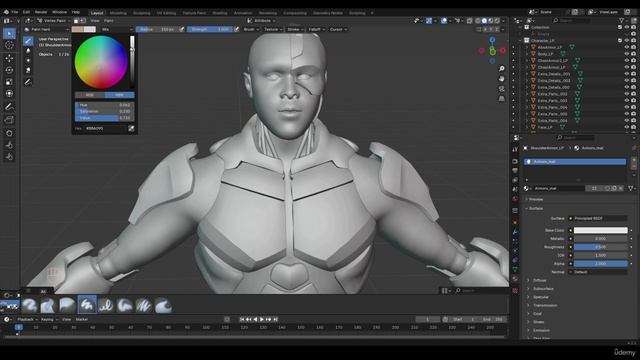Toggle the Radius pressure sensitivity icon
Viewport: 640px width, 360px height.
[x=182, y=29]
